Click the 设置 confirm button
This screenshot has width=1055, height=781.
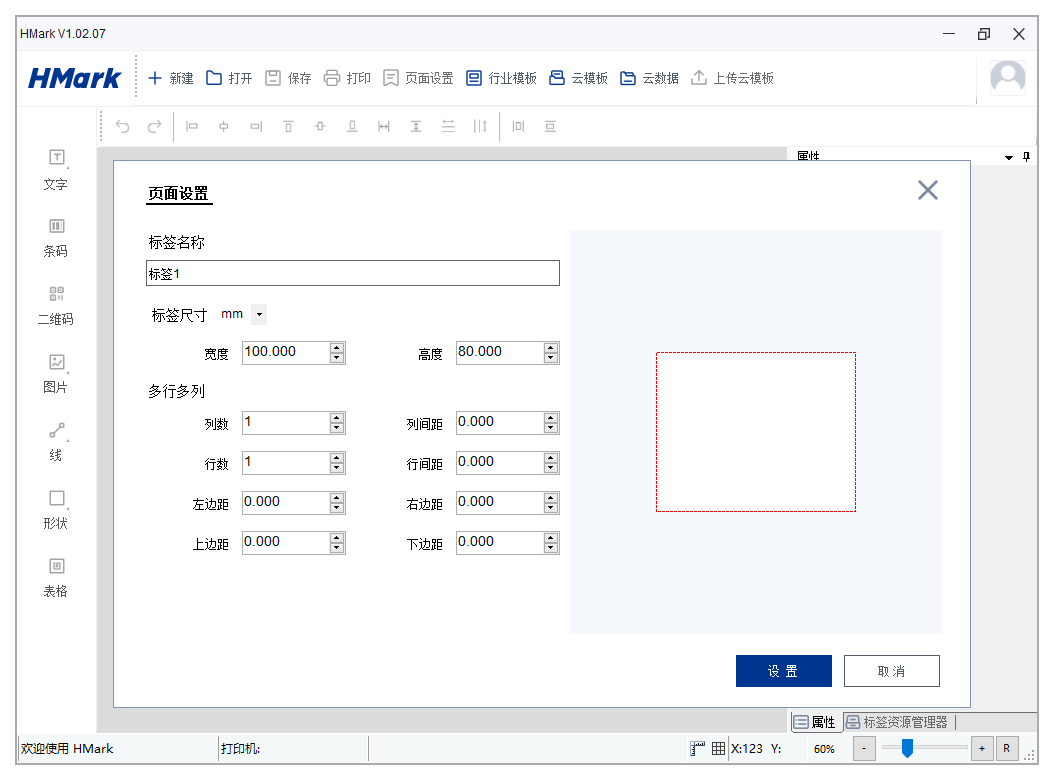[783, 671]
